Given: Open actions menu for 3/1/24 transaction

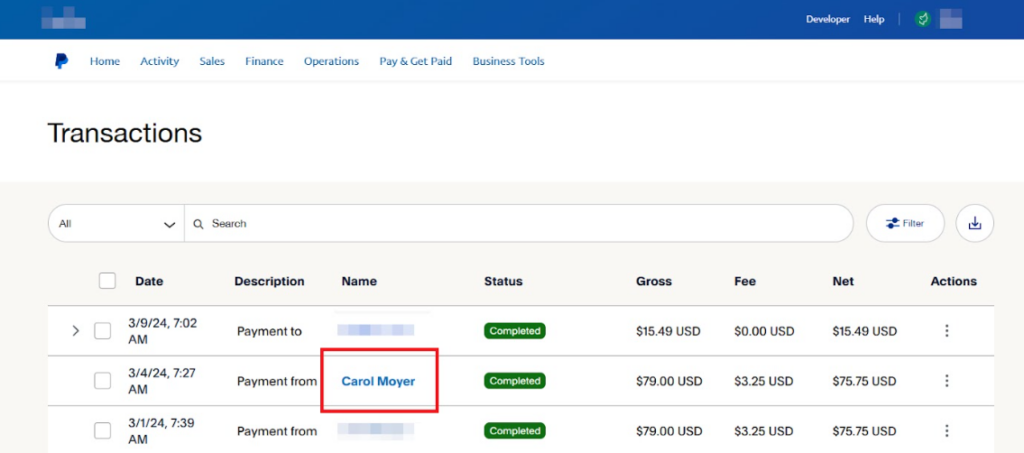Looking at the screenshot, I should tap(946, 431).
